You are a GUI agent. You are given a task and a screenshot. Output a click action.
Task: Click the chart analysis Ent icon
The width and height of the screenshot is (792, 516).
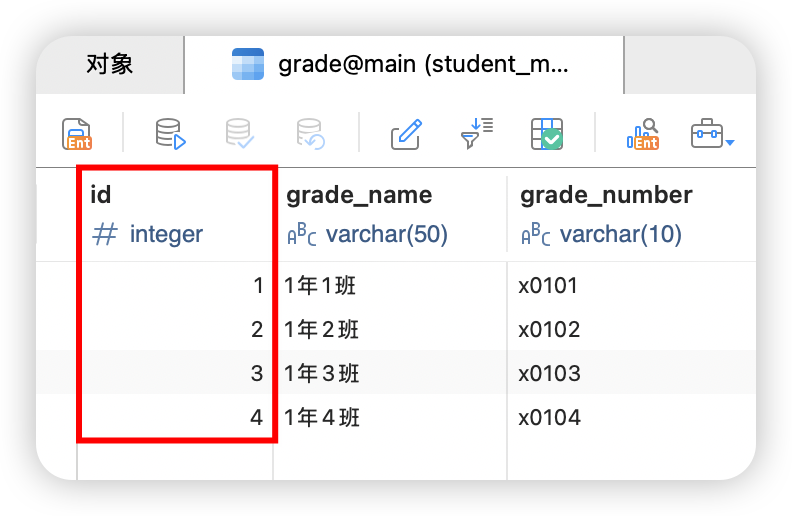[642, 134]
